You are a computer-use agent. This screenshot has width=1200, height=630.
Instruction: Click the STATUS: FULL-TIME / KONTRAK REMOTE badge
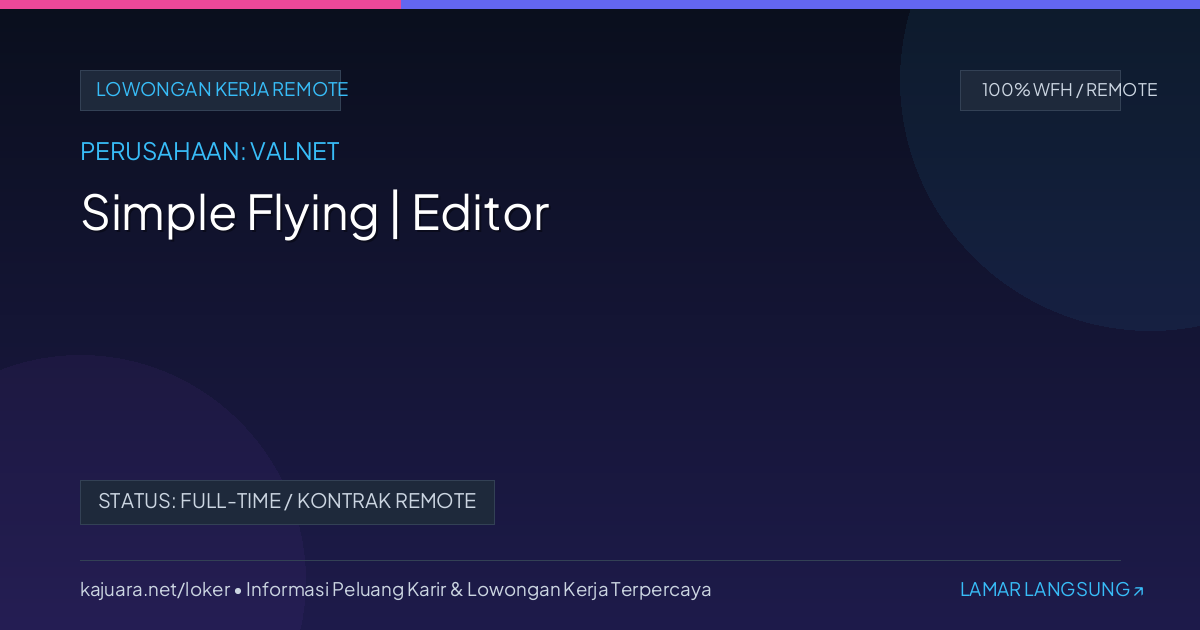coord(287,502)
